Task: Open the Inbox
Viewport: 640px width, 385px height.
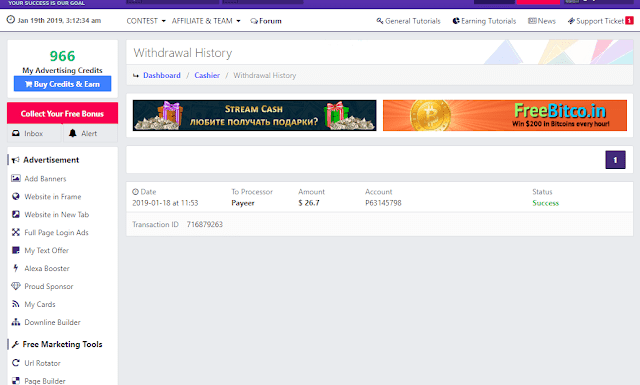Action: [33, 134]
